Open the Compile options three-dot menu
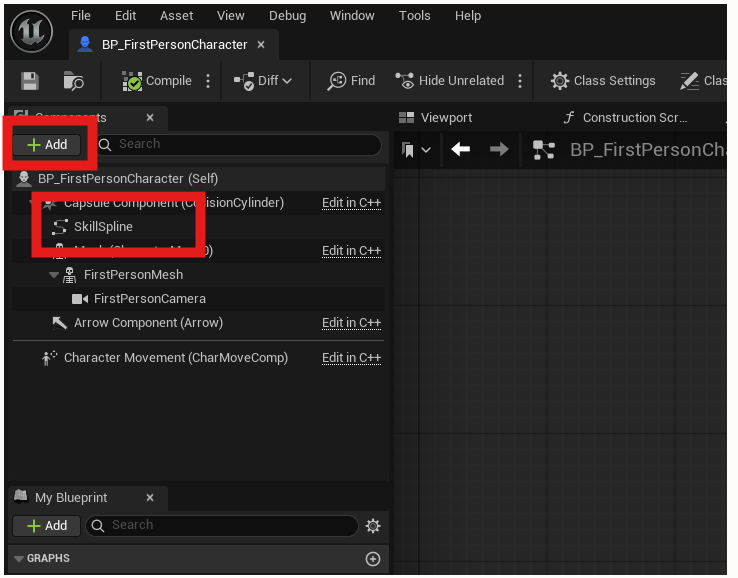 tap(208, 81)
